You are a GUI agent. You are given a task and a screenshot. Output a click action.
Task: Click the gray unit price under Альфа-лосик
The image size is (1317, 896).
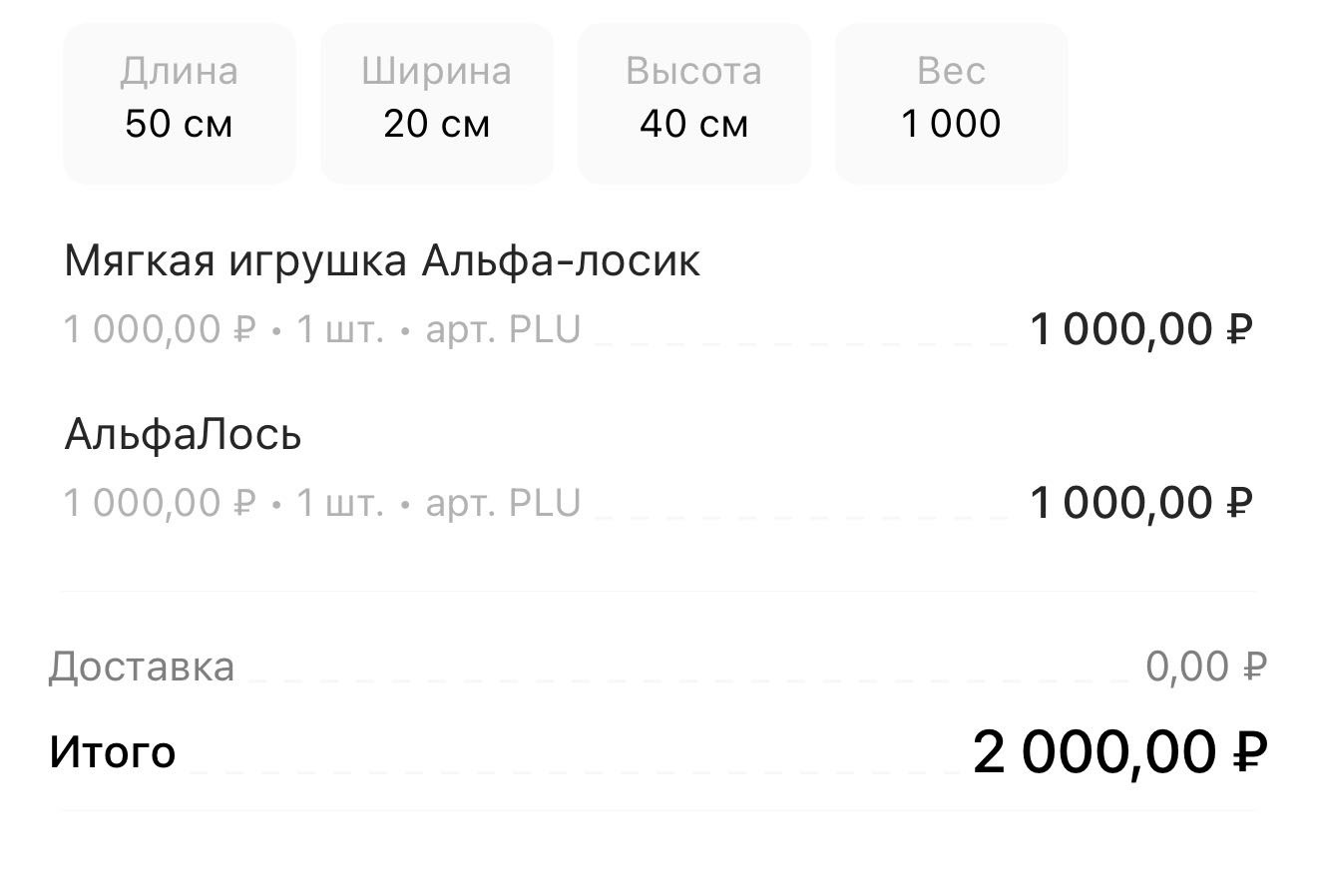(x=160, y=329)
